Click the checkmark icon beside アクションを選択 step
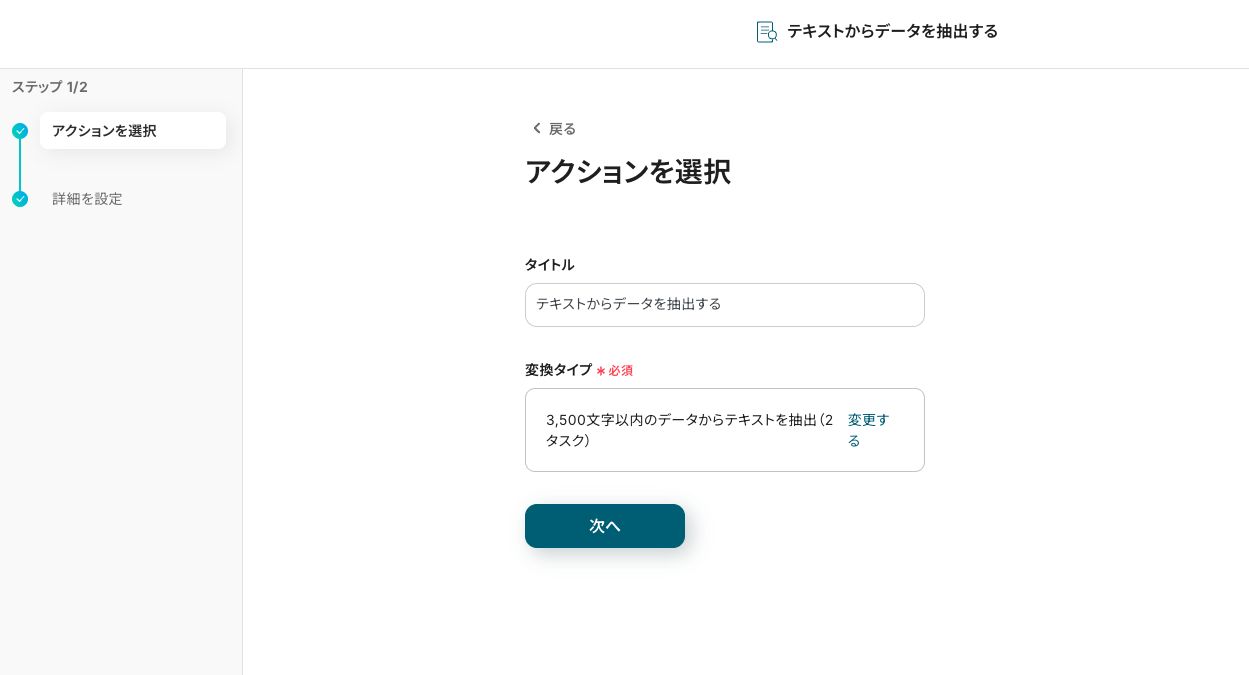 (20, 131)
